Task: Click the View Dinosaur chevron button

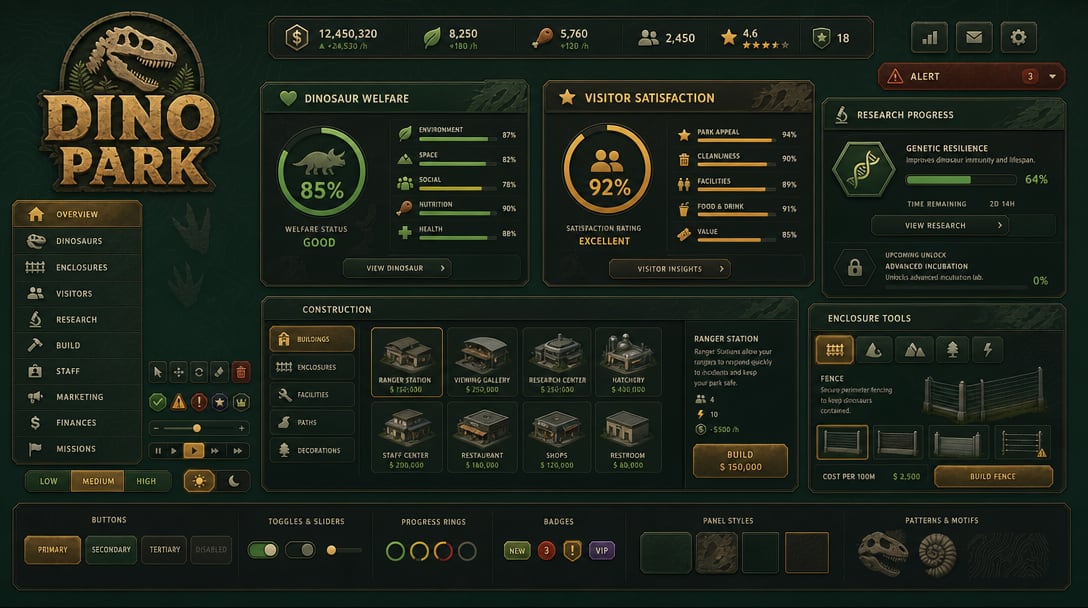Action: (397, 268)
